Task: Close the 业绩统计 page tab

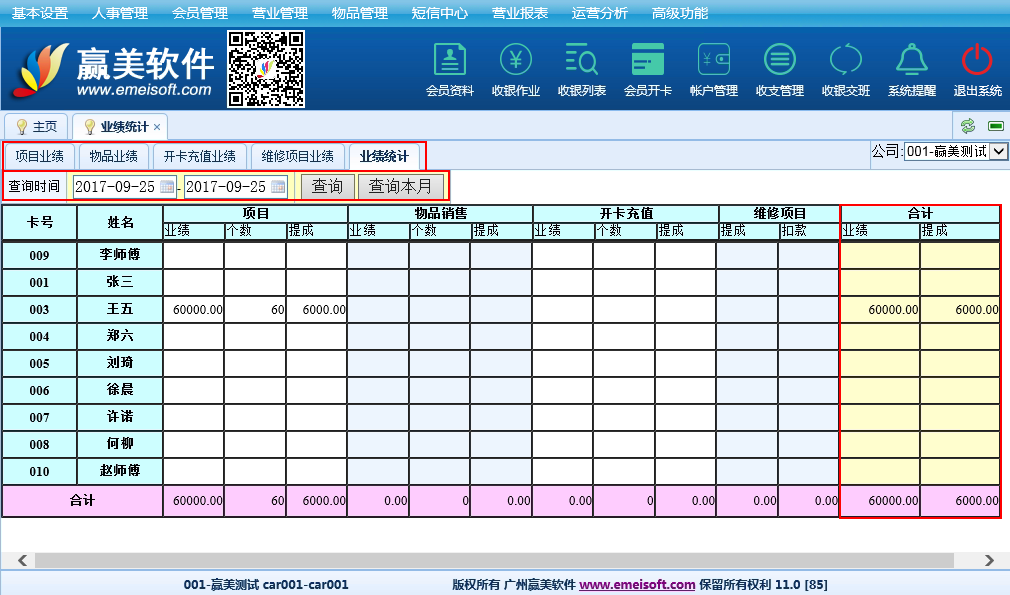Action: (x=157, y=128)
